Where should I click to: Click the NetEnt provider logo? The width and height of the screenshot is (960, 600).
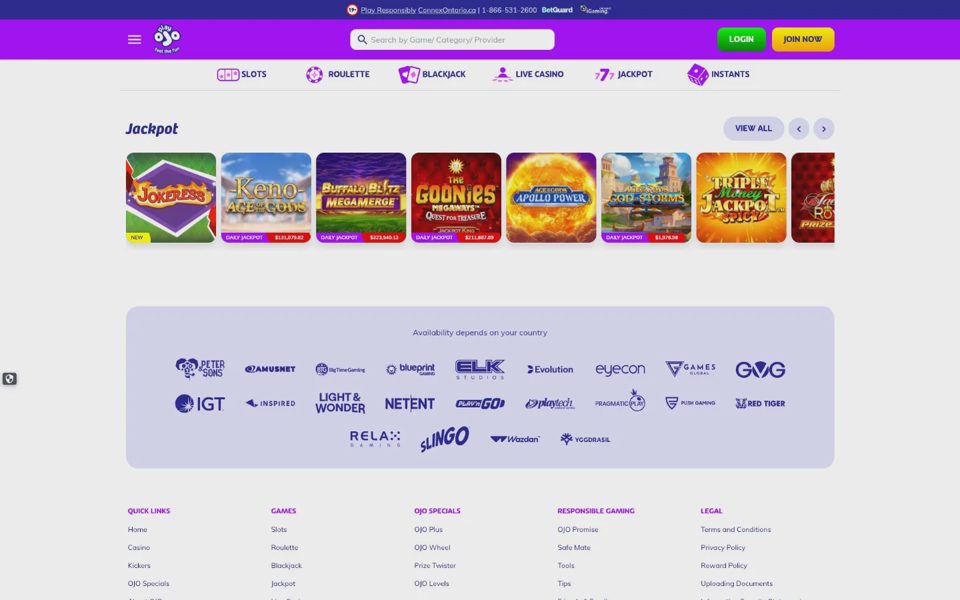pyautogui.click(x=410, y=403)
